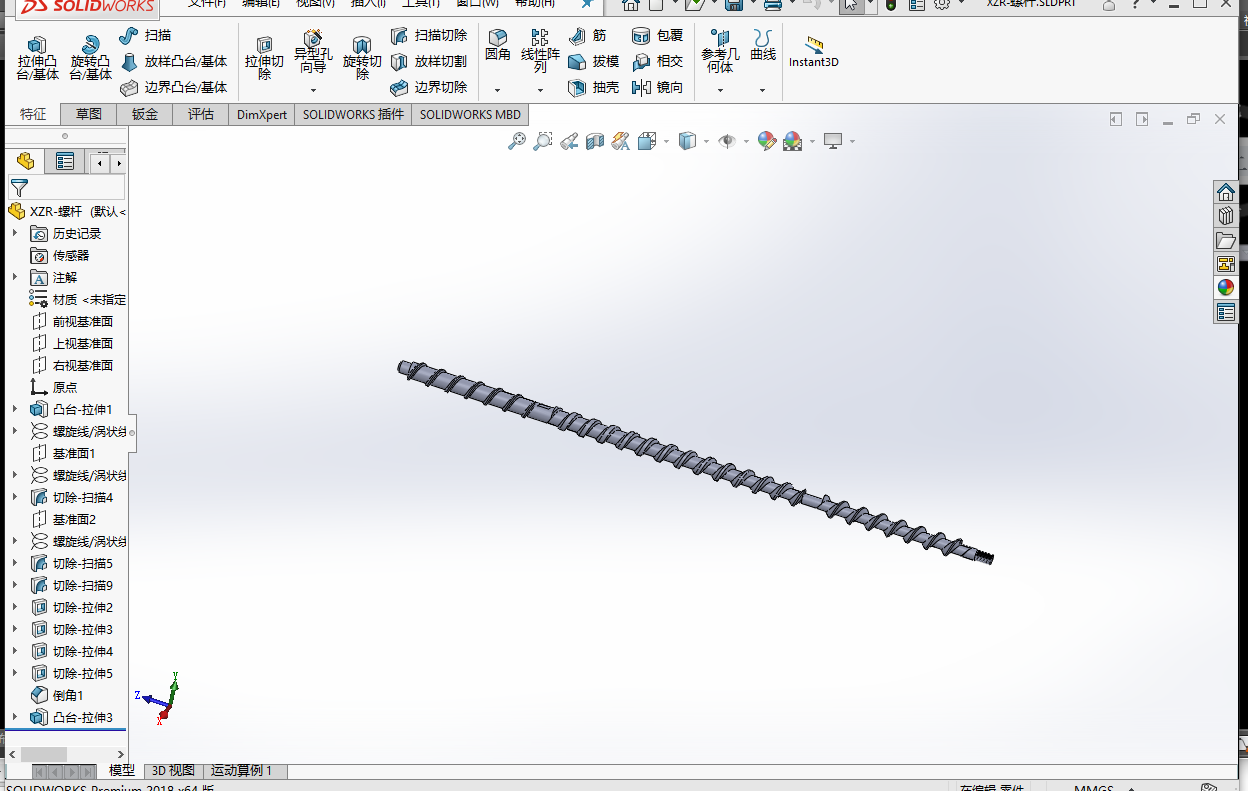The height and width of the screenshot is (791, 1248).
Task: Choose the 边界凸台/基体 boundary boss tool
Action: 174,88
